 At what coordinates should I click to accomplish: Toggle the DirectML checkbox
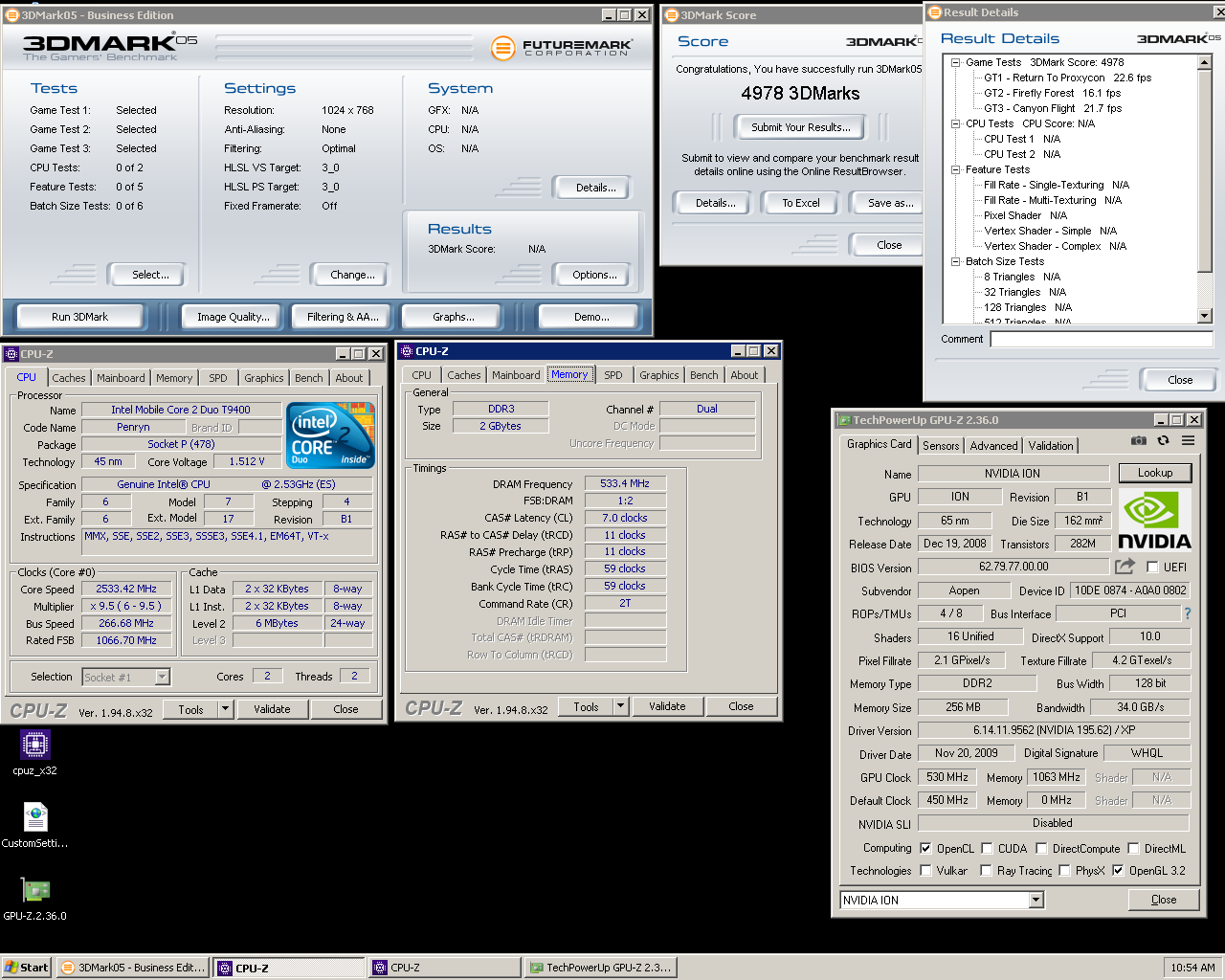click(1133, 848)
